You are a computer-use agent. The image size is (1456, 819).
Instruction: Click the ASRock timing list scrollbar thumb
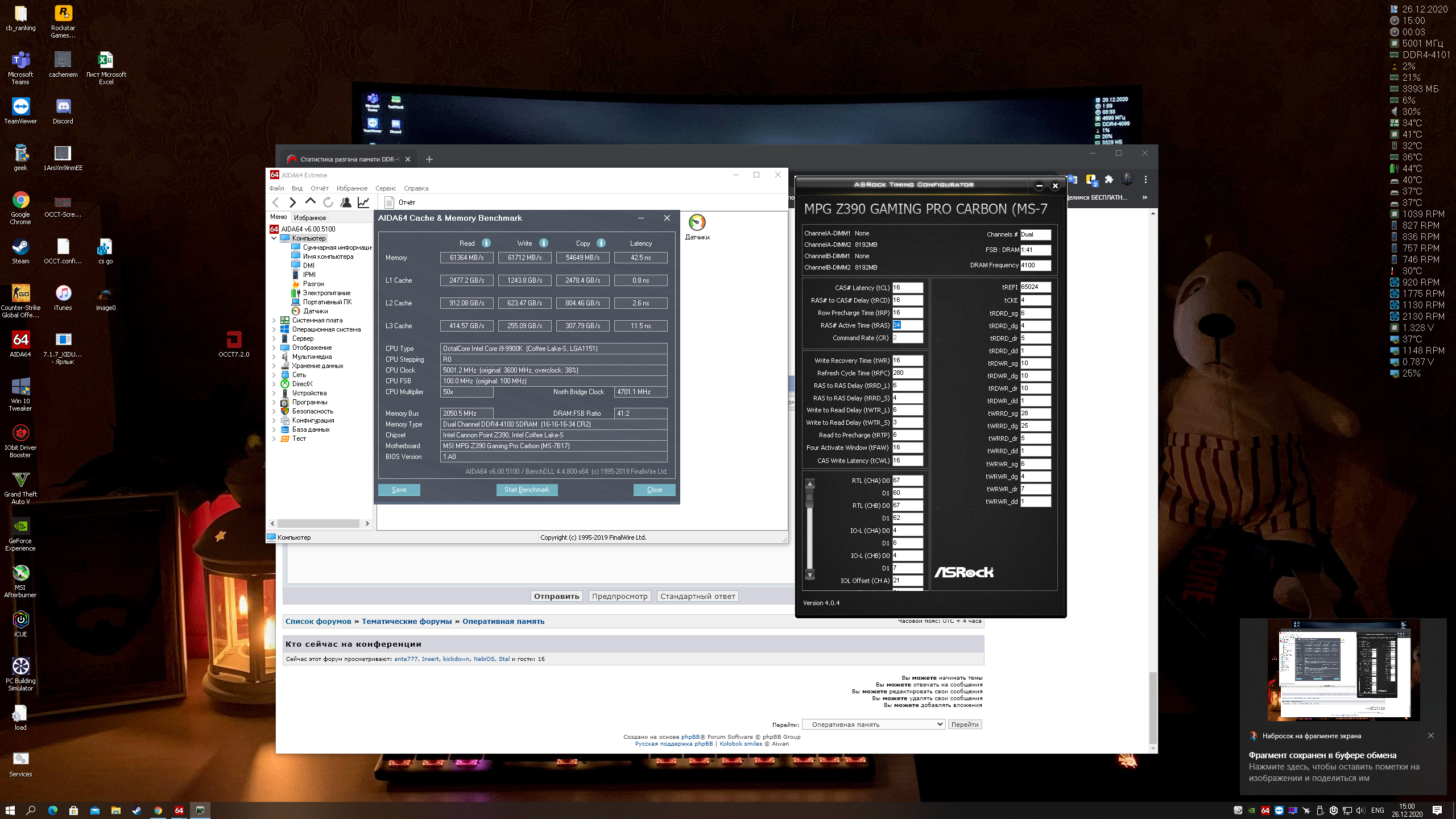810,498
